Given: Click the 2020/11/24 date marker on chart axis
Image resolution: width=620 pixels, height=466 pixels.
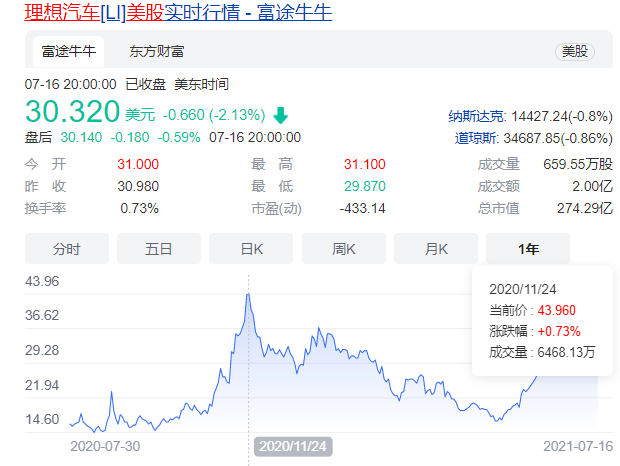Looking at the screenshot, I should (293, 446).
